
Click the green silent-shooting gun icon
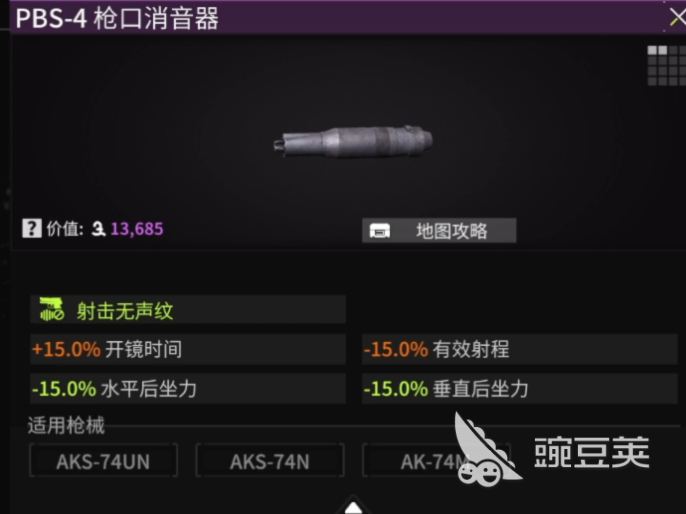[52, 309]
